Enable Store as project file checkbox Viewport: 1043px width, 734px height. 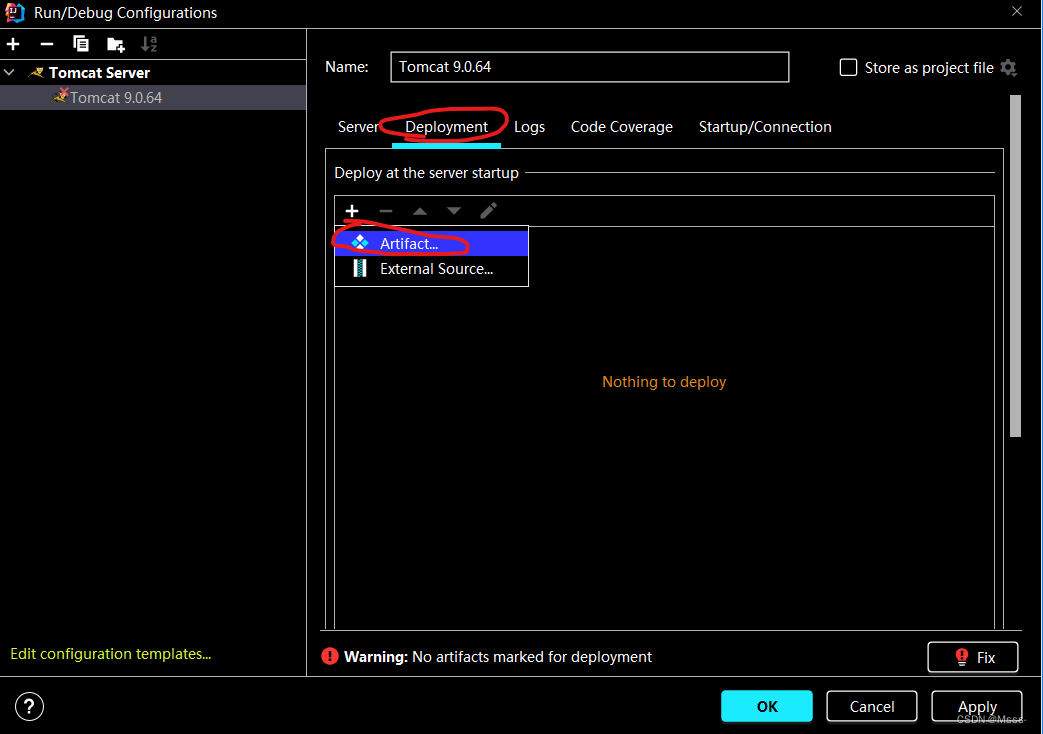[848, 67]
